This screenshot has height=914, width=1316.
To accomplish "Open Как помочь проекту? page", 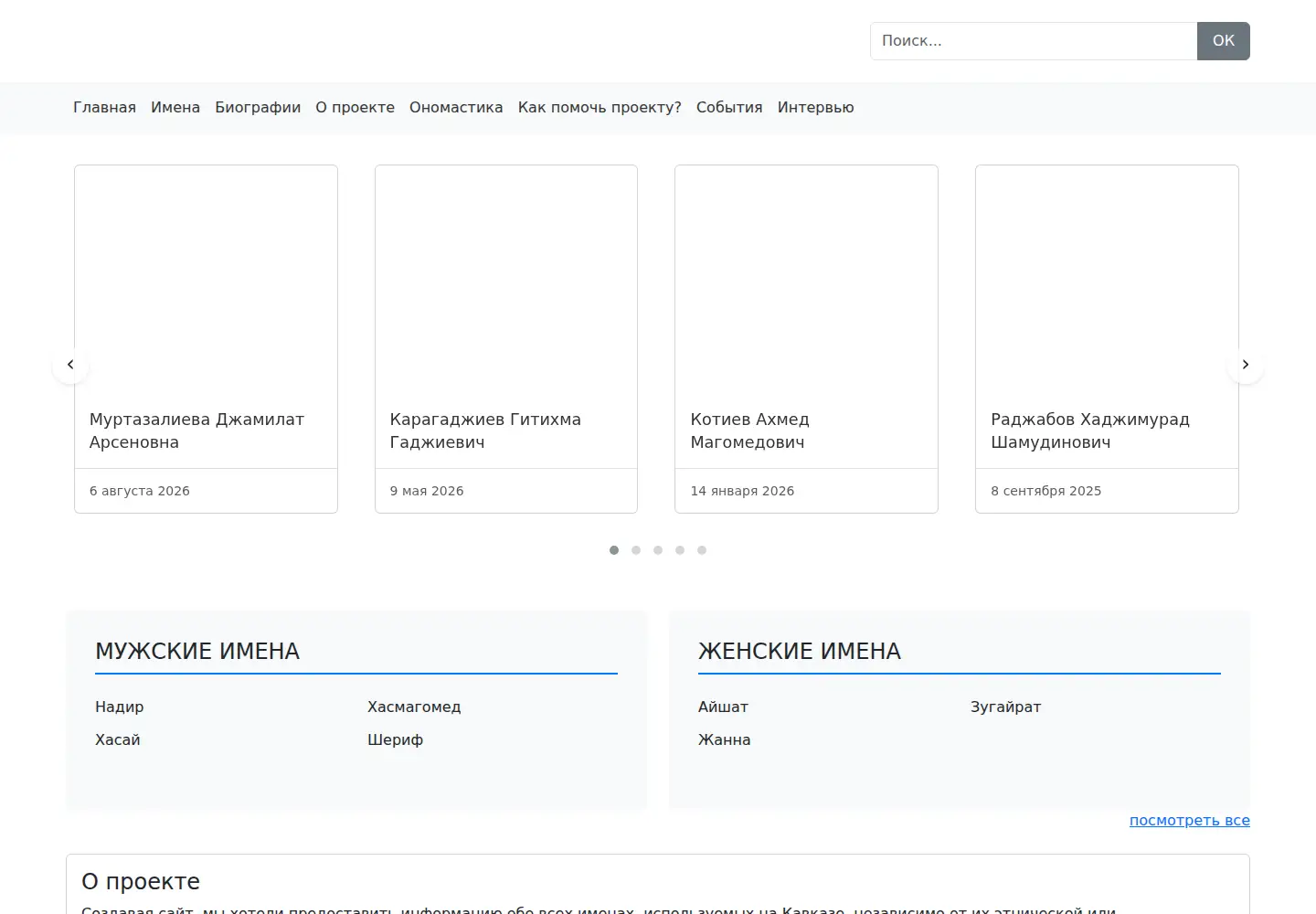I will [600, 108].
